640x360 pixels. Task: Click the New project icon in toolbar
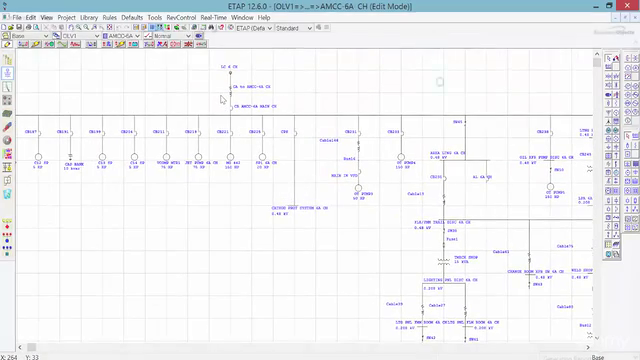[4, 27]
